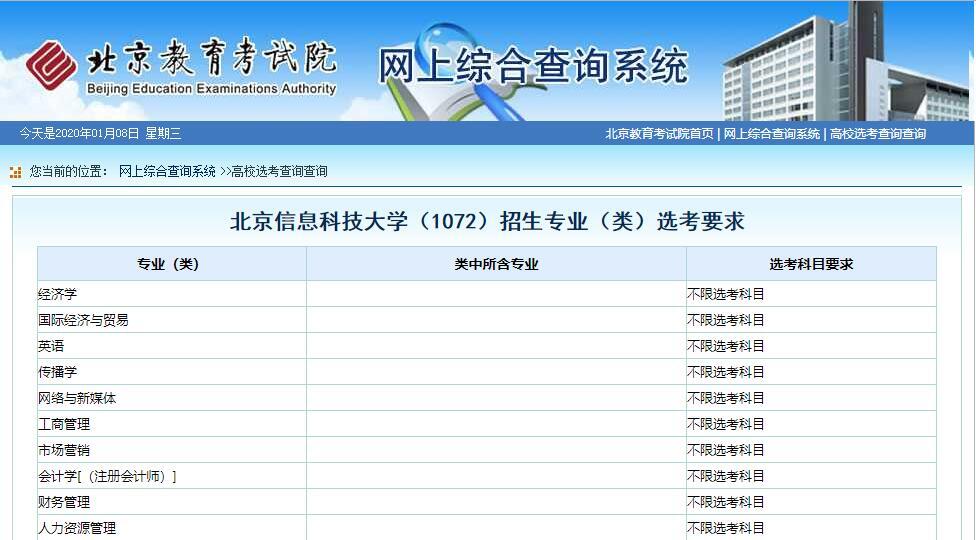Click the 北京教育考试院 calligraphy title
This screenshot has width=976, height=540.
pos(212,58)
